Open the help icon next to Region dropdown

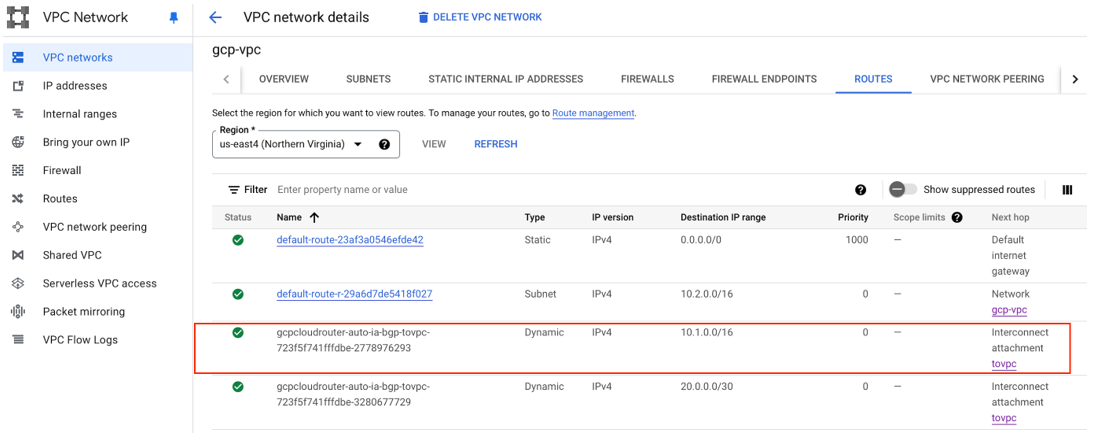[x=384, y=144]
